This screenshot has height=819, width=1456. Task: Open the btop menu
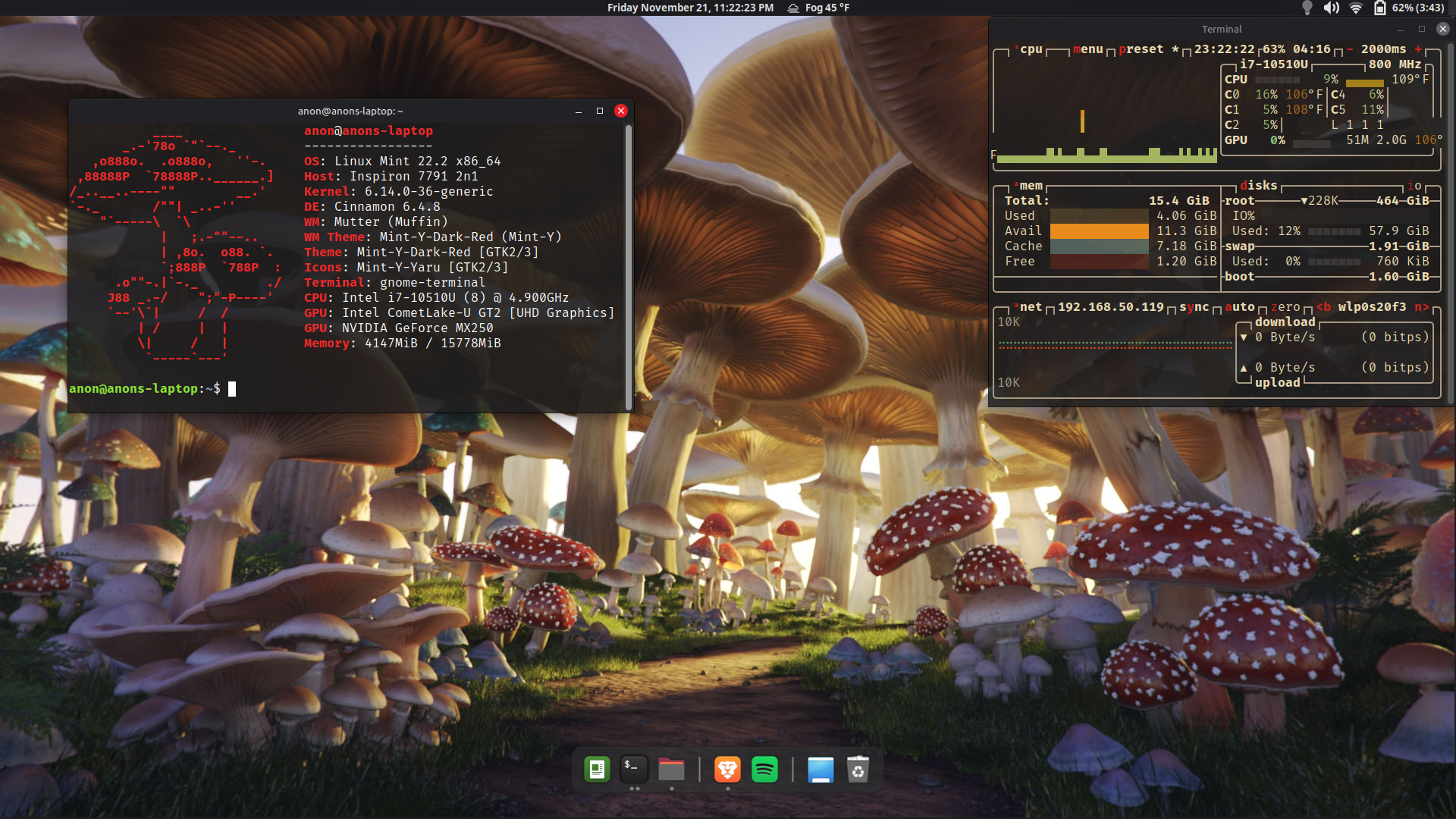1088,49
